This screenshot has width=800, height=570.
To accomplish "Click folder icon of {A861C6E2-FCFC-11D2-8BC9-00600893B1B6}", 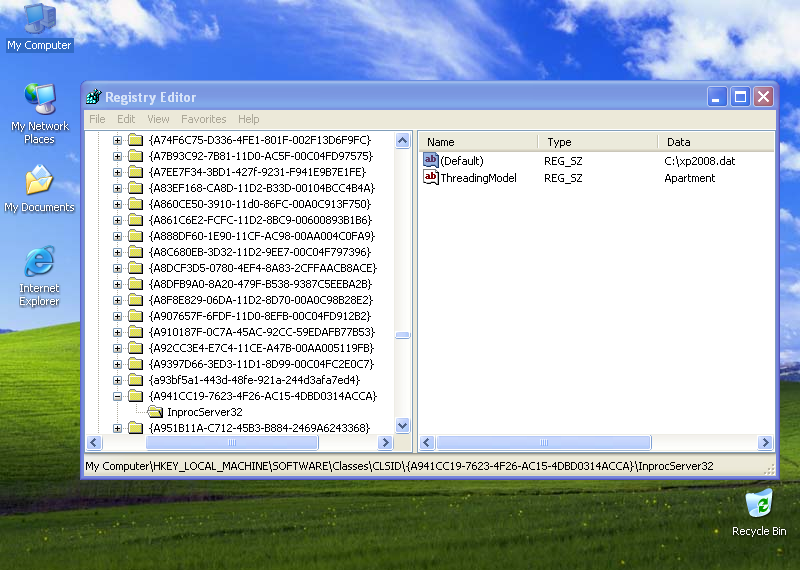I will point(135,220).
